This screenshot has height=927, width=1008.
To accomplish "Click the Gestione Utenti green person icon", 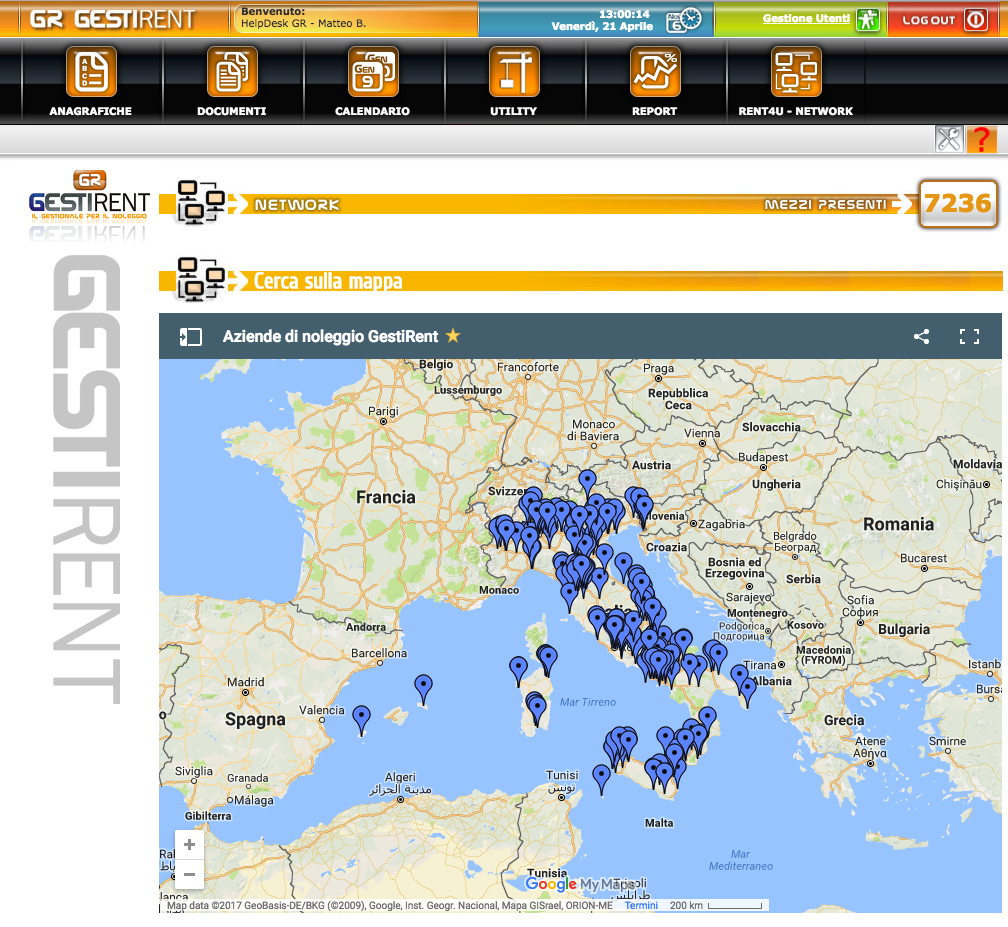I will coord(868,19).
